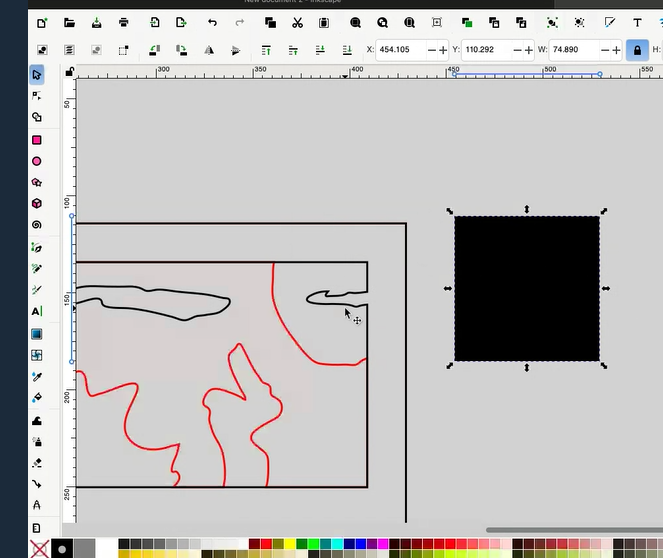The width and height of the screenshot is (663, 558).
Task: Select the Eraser tool
Action: (37, 463)
